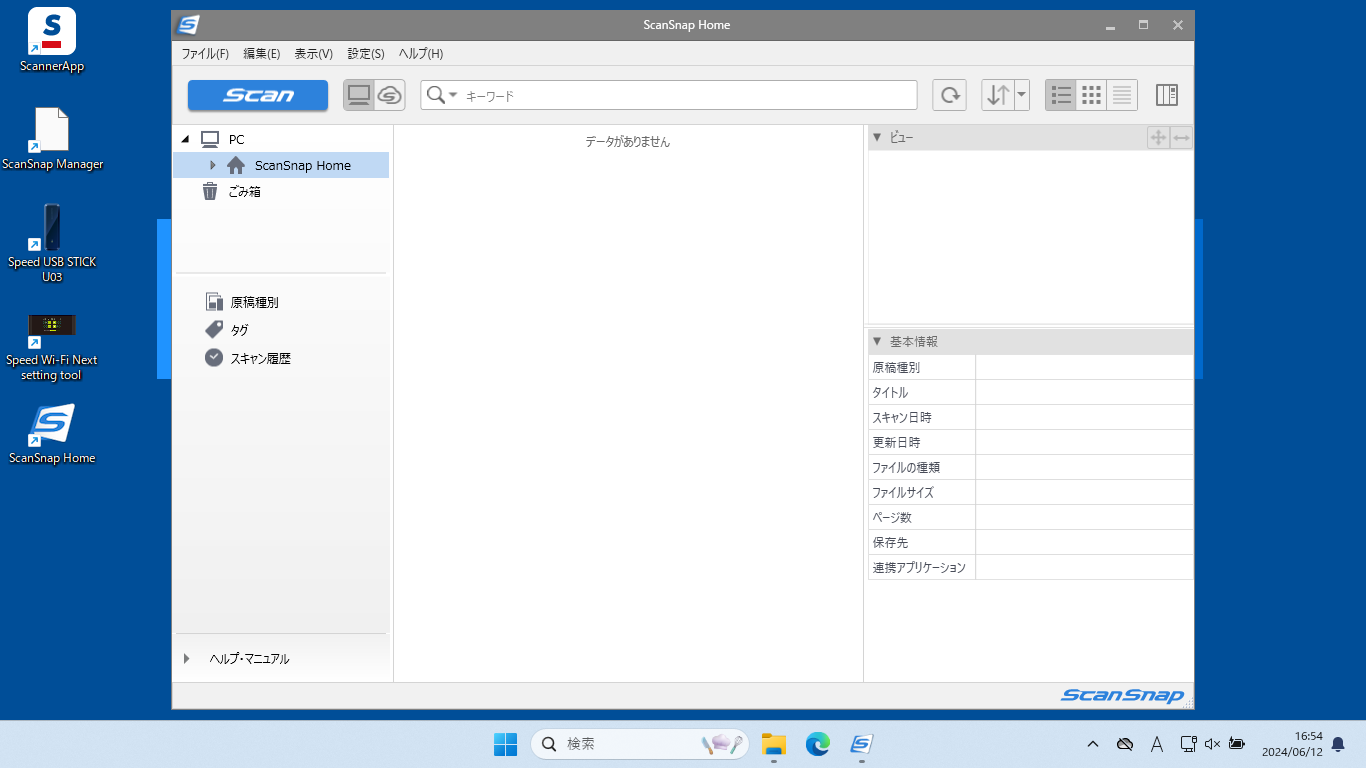Click the network display tray icon
The height and width of the screenshot is (768, 1366).
[x=1188, y=744]
